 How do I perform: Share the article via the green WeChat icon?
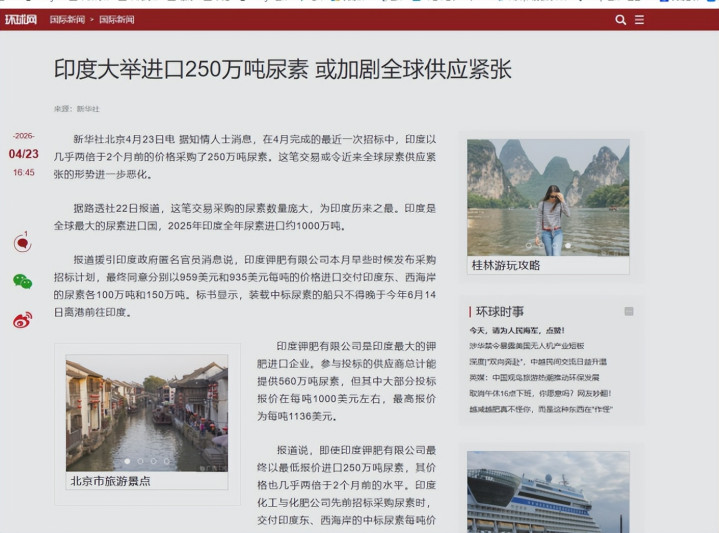coord(22,281)
